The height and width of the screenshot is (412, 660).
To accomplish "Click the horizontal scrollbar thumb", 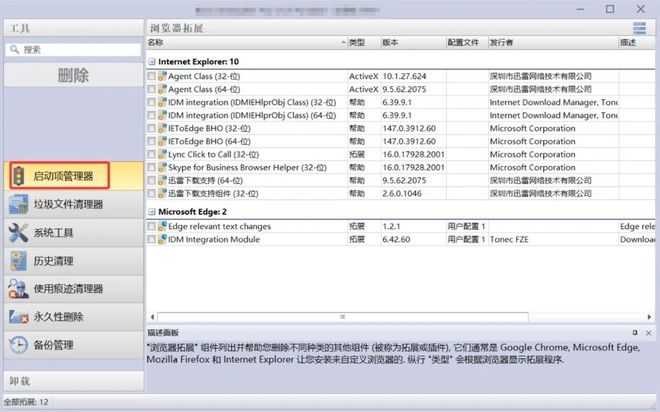I will (343, 317).
